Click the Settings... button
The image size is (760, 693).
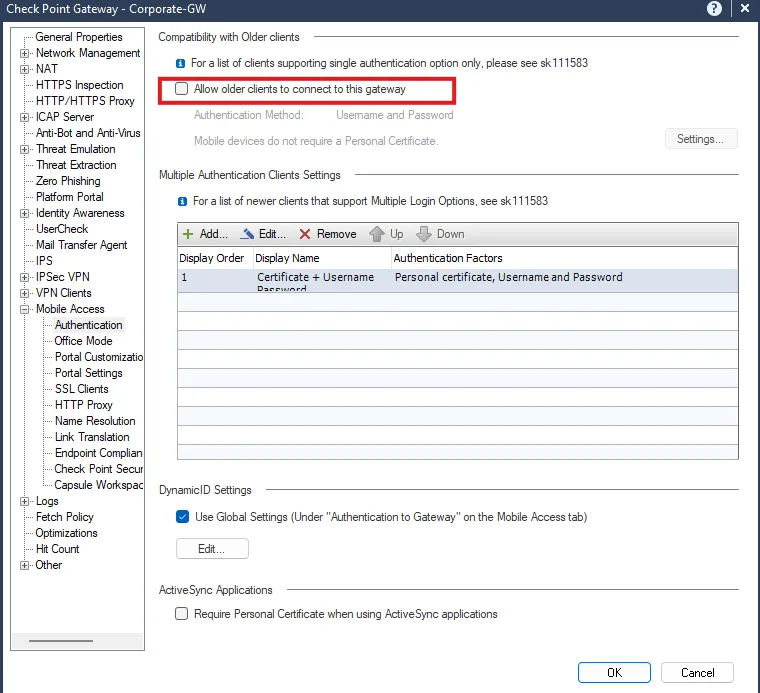click(x=701, y=139)
